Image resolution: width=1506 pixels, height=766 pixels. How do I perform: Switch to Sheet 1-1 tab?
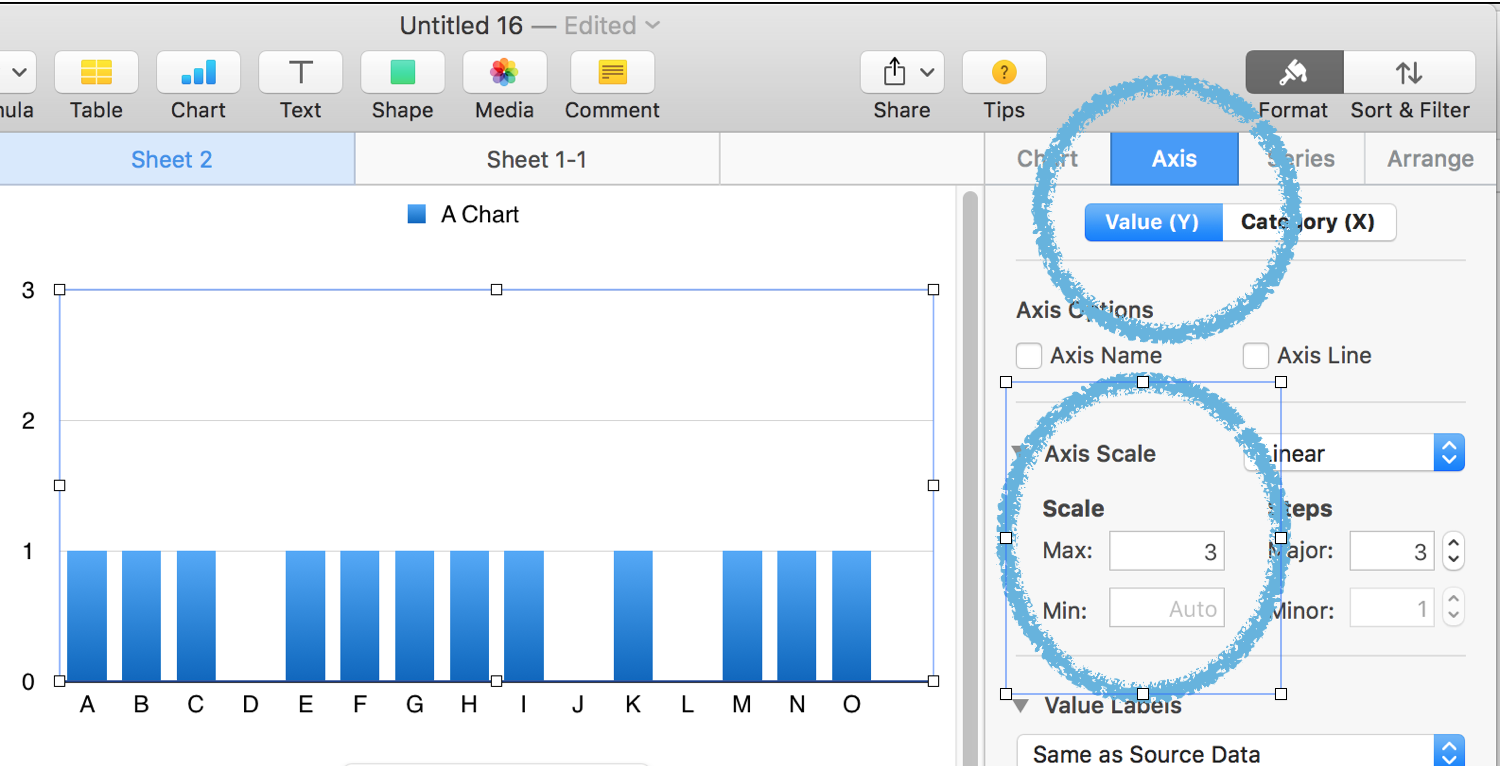[x=536, y=160]
